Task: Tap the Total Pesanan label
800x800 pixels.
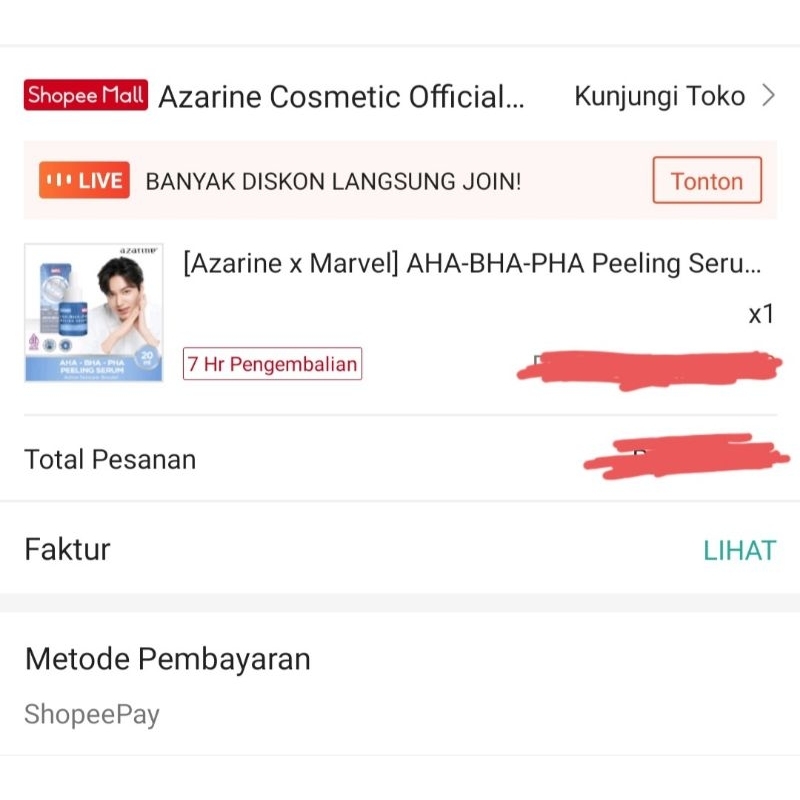Action: pyautogui.click(x=110, y=460)
